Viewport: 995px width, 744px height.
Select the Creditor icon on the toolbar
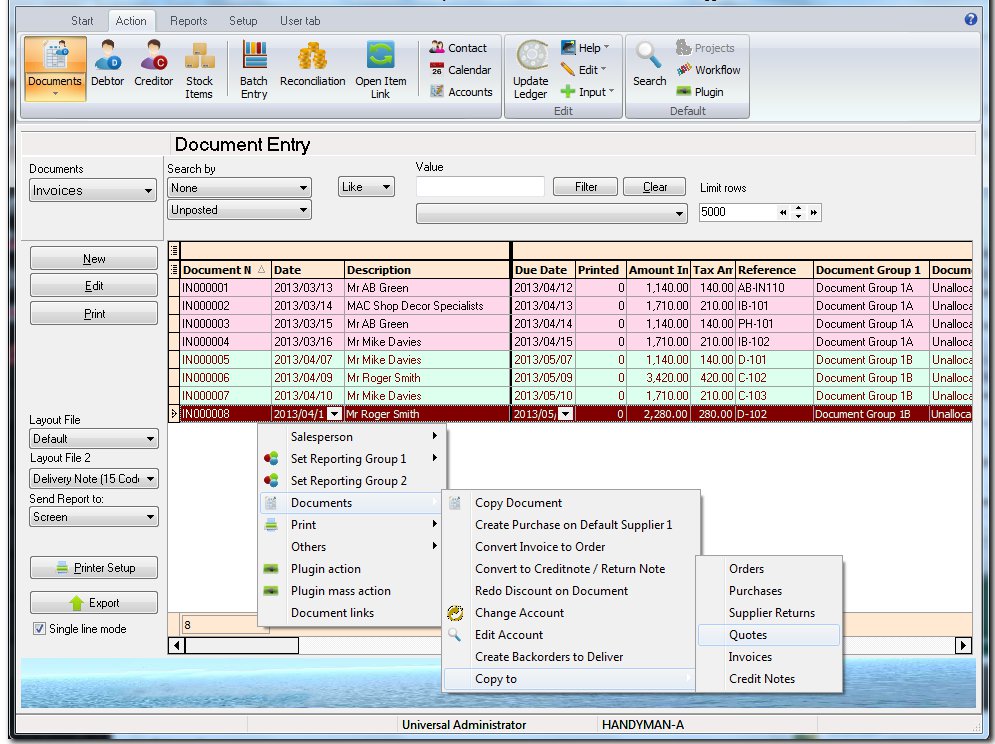pyautogui.click(x=153, y=66)
